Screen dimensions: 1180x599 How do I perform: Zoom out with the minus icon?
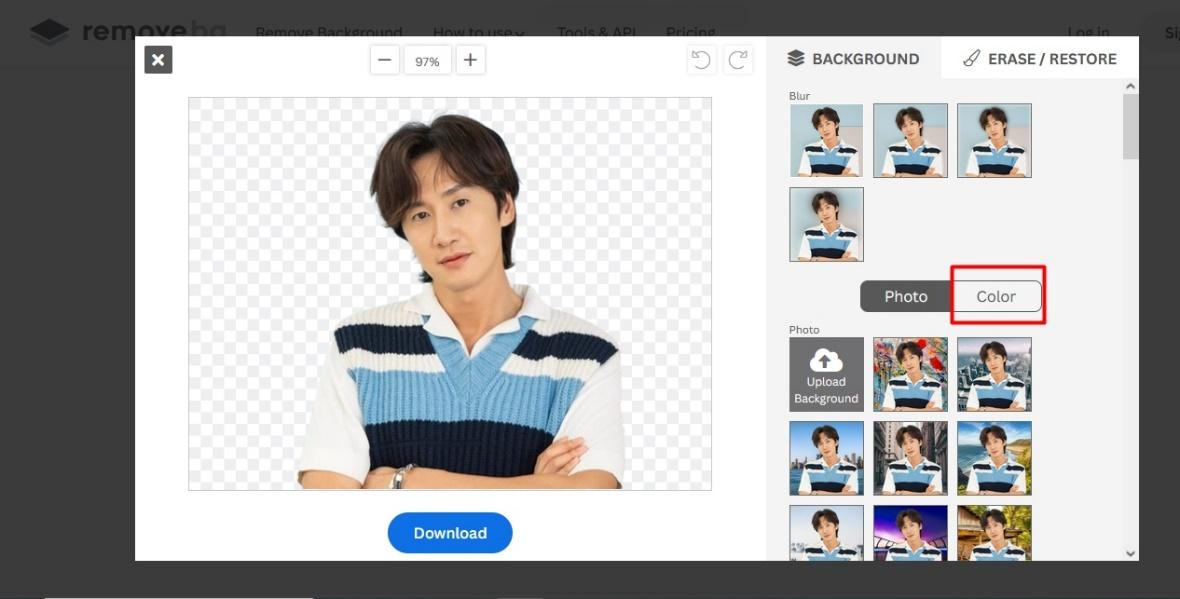coord(385,60)
